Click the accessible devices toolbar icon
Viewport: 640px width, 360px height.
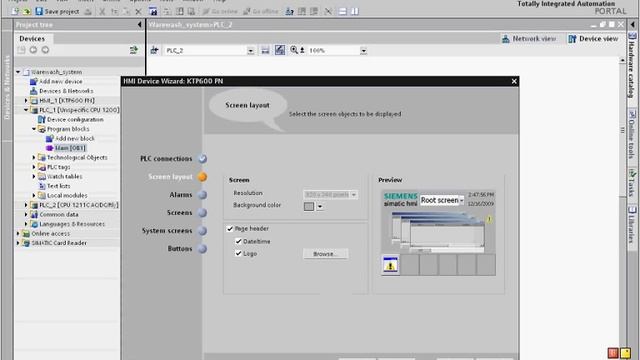(x=289, y=11)
